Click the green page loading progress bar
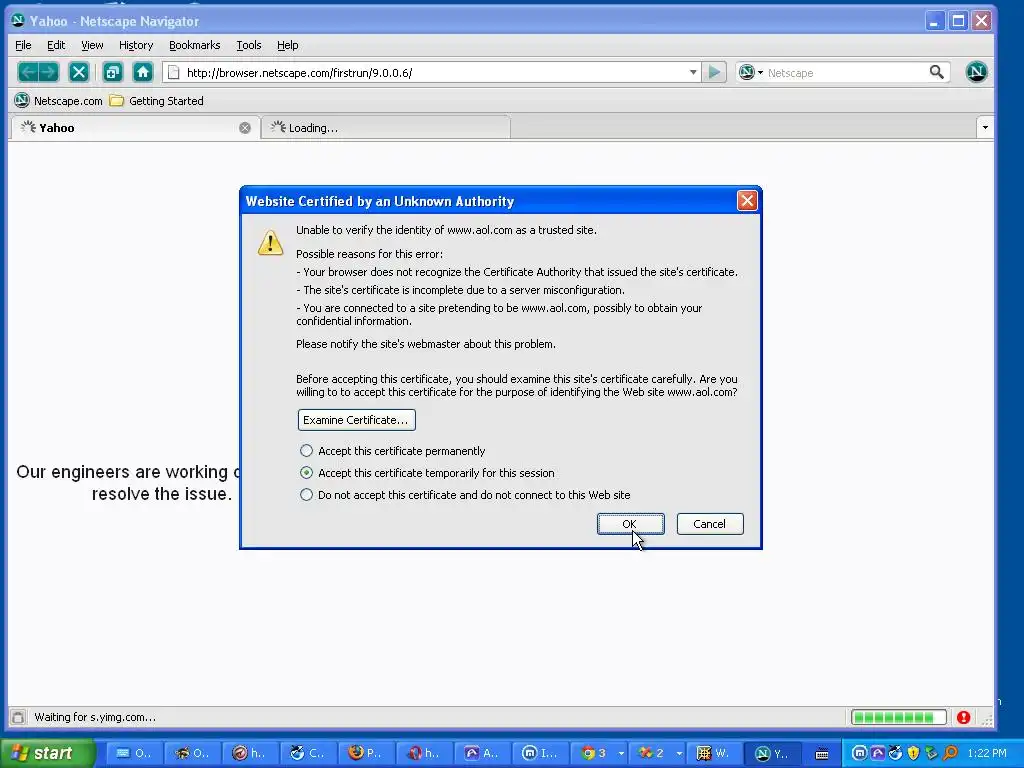The height and width of the screenshot is (768, 1024). (x=899, y=718)
